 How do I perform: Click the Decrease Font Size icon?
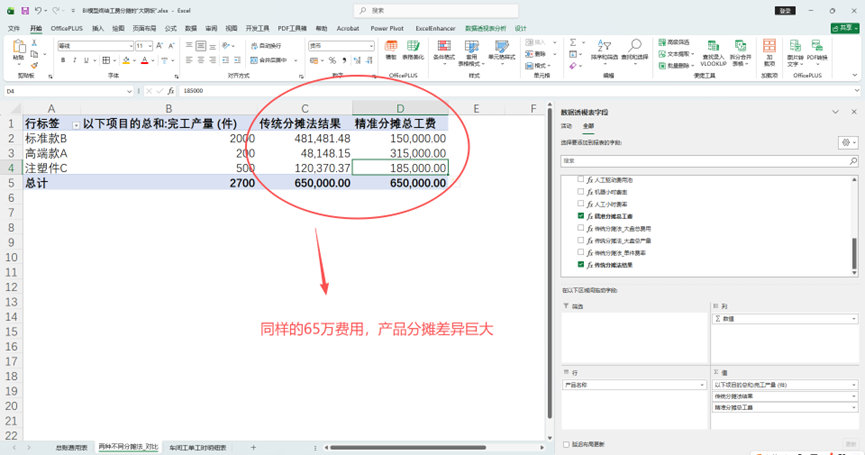pos(171,46)
